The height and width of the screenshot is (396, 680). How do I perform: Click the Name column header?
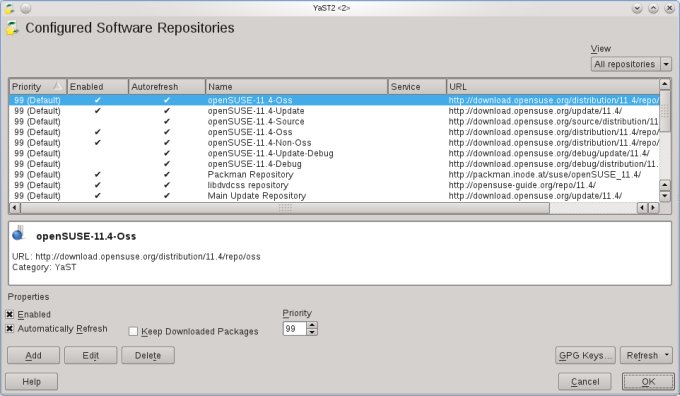296,86
